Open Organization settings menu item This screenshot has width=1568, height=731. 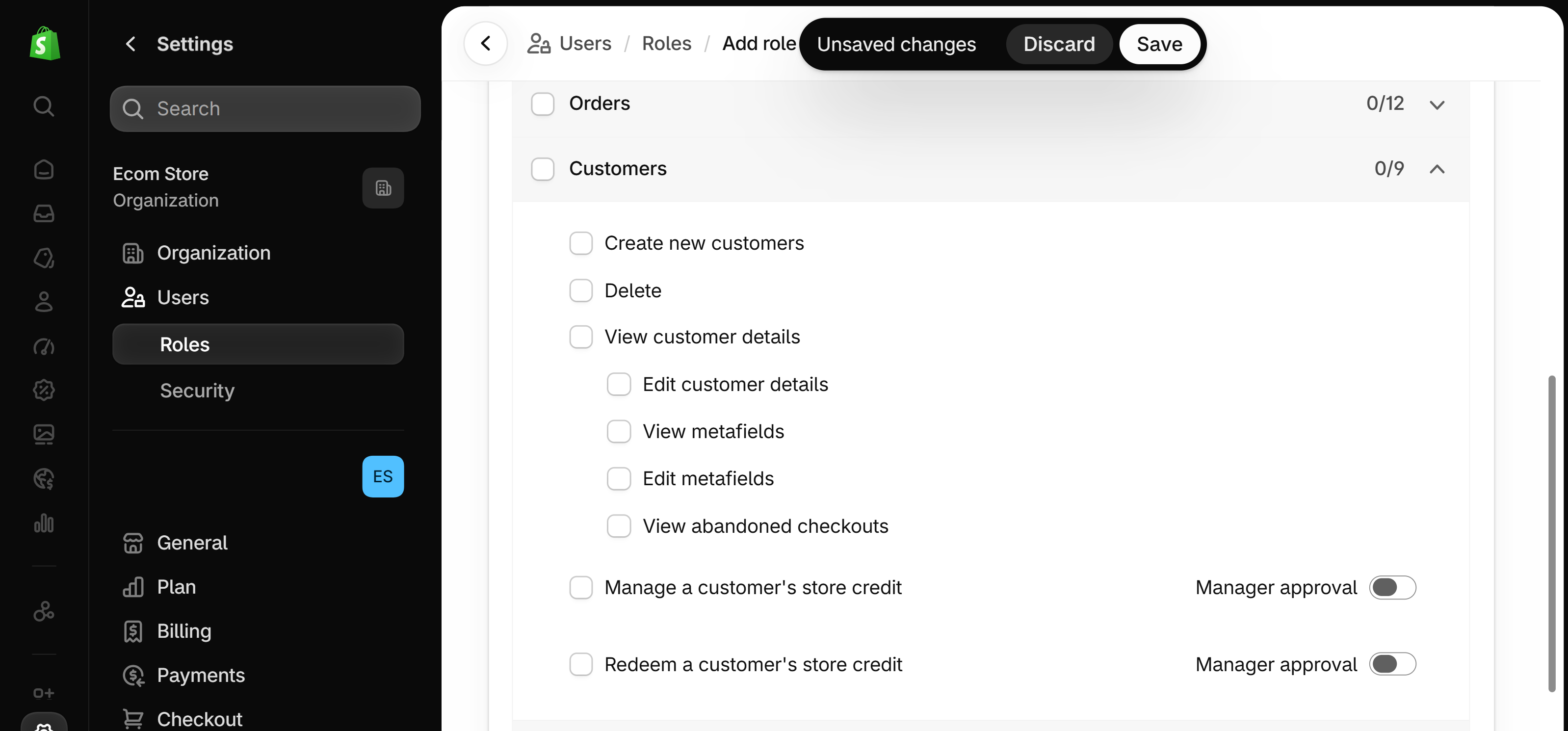click(x=258, y=253)
